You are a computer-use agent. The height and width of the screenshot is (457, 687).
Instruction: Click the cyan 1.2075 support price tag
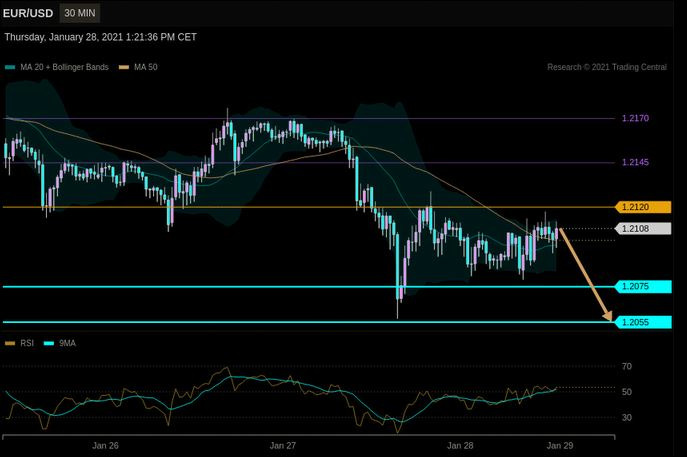(643, 287)
